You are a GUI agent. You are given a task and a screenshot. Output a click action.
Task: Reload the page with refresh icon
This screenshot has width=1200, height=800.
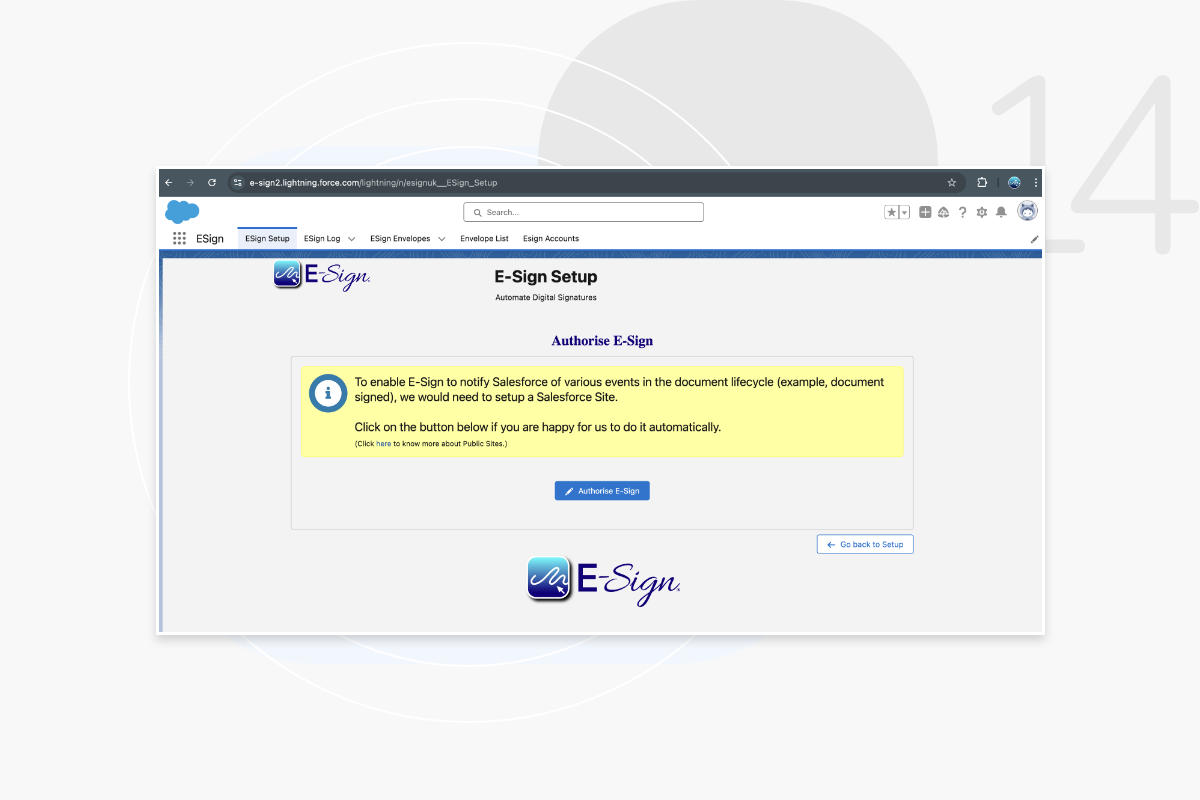click(x=212, y=183)
